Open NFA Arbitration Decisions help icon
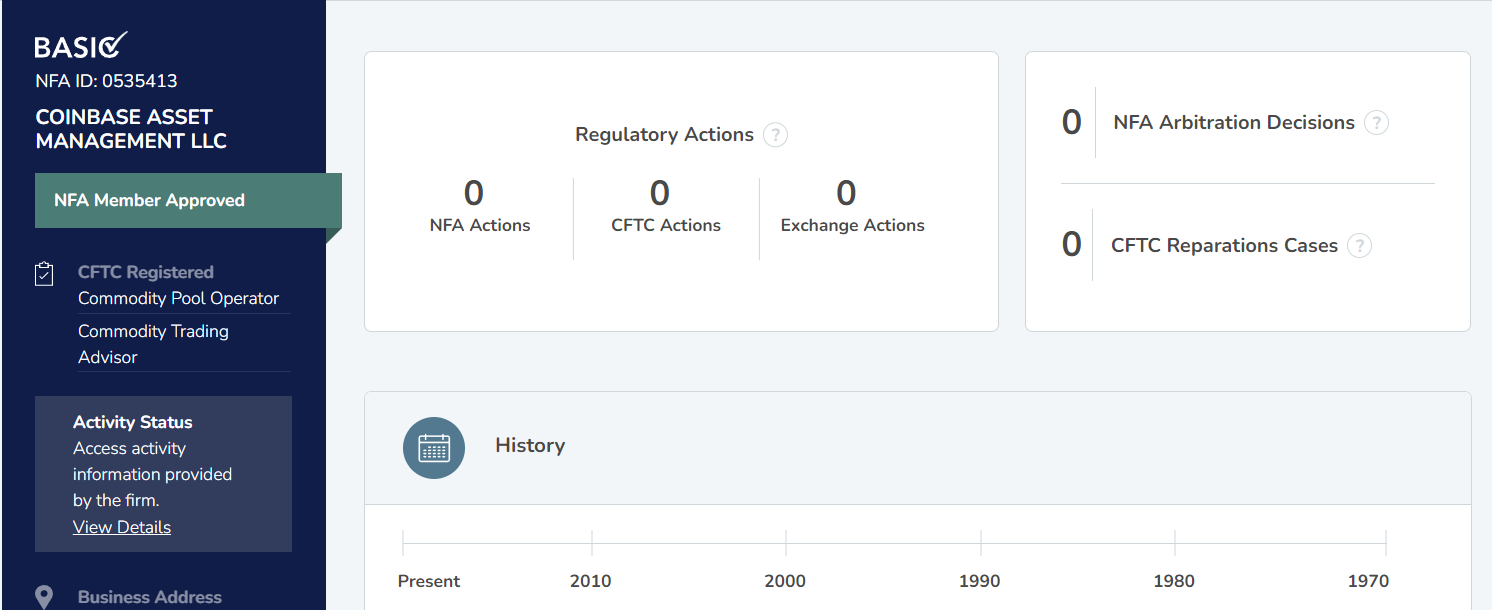Screen dimensions: 1492x610 [1377, 123]
